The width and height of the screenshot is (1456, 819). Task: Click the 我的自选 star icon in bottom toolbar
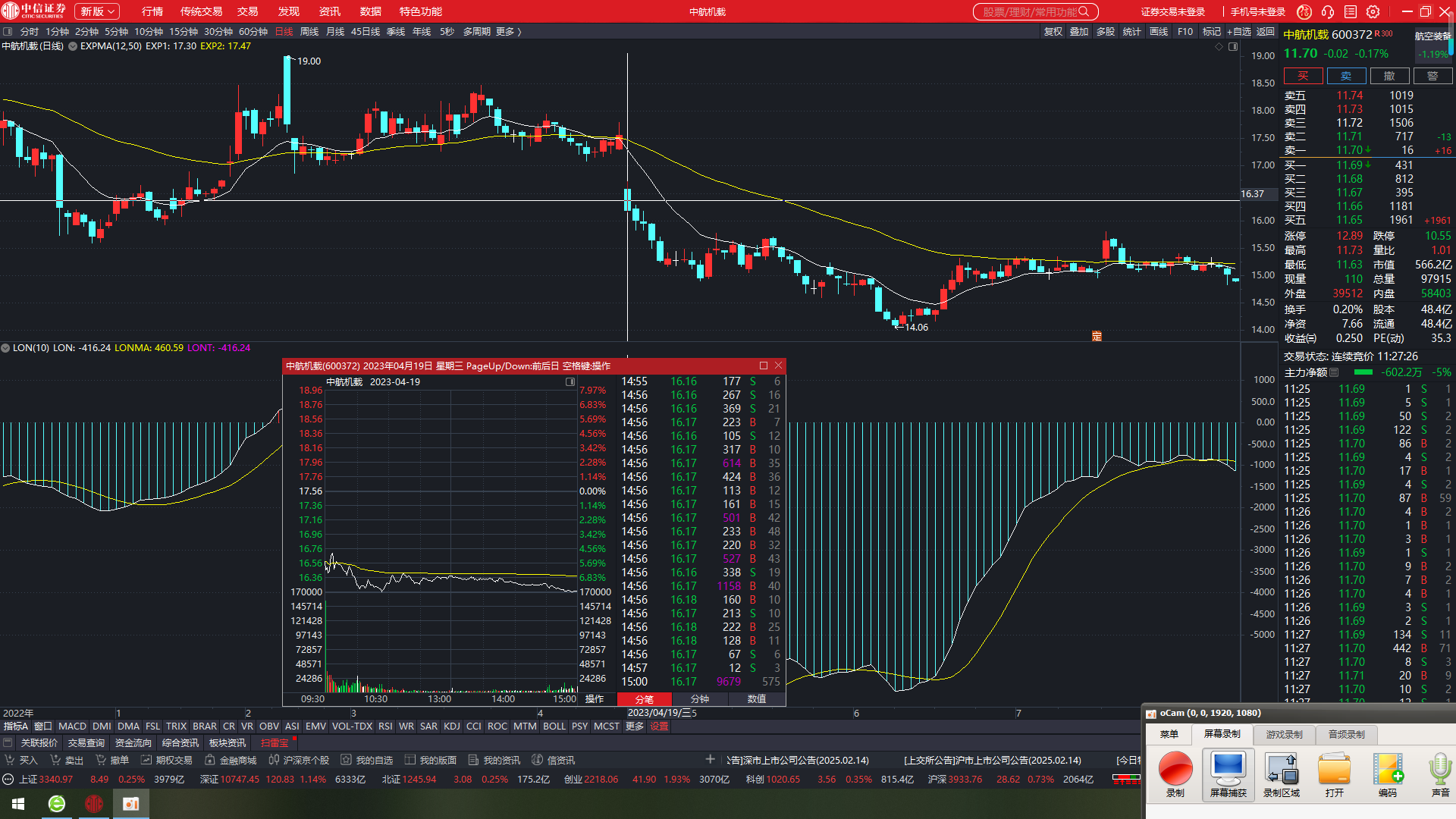point(347,760)
